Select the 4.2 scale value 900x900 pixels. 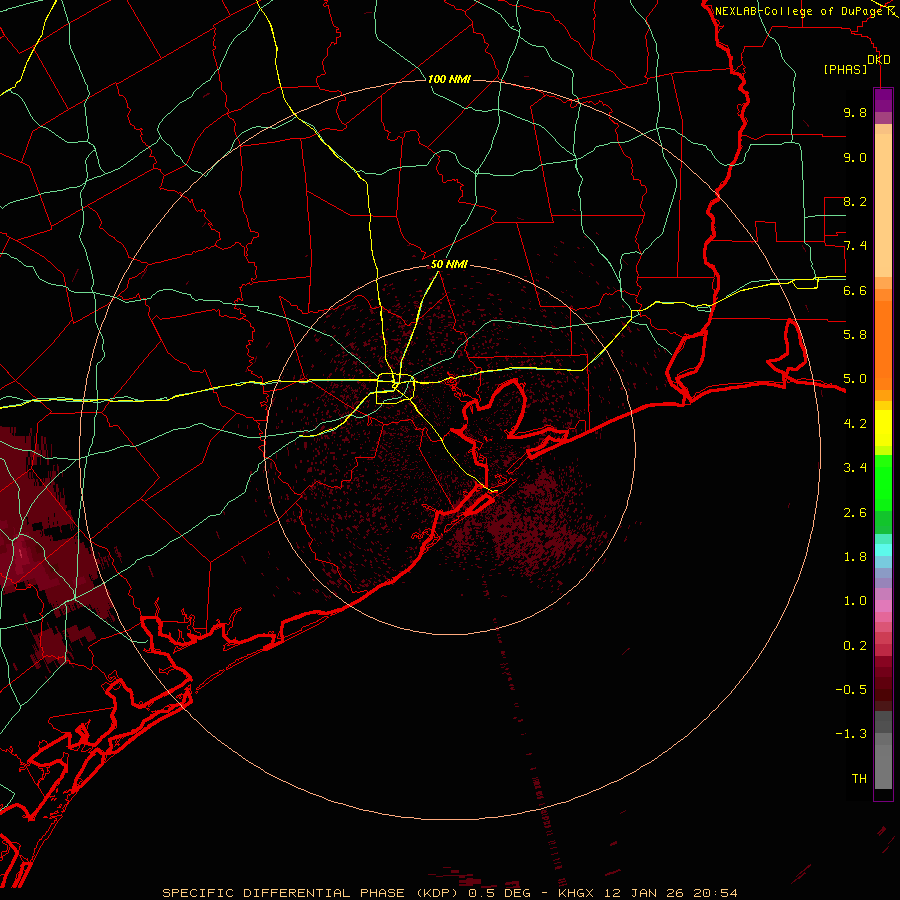click(x=855, y=424)
